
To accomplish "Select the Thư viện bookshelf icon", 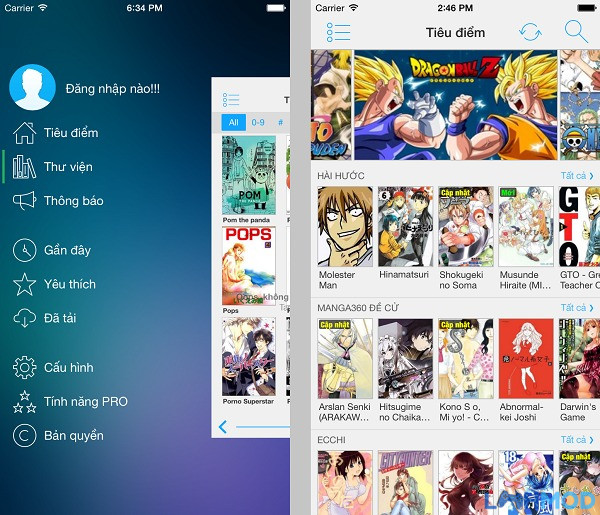I will click(24, 167).
